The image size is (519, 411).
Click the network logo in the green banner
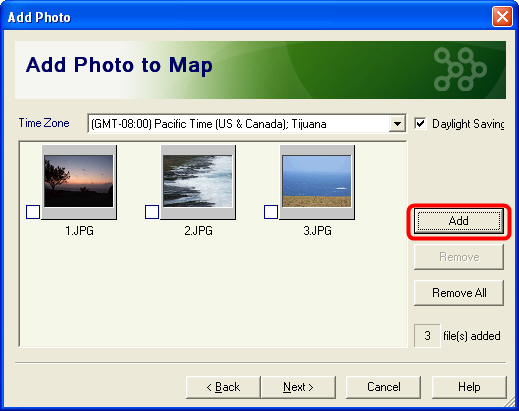click(460, 69)
